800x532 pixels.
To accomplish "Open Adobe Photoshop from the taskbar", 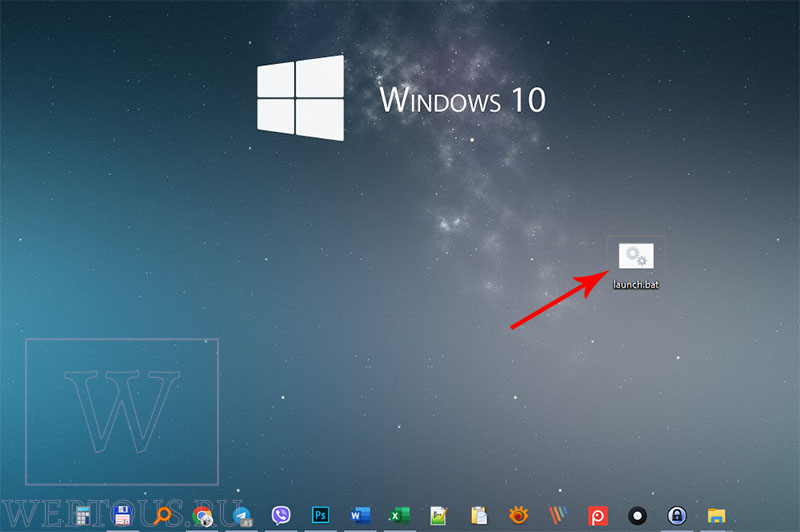I will point(320,515).
